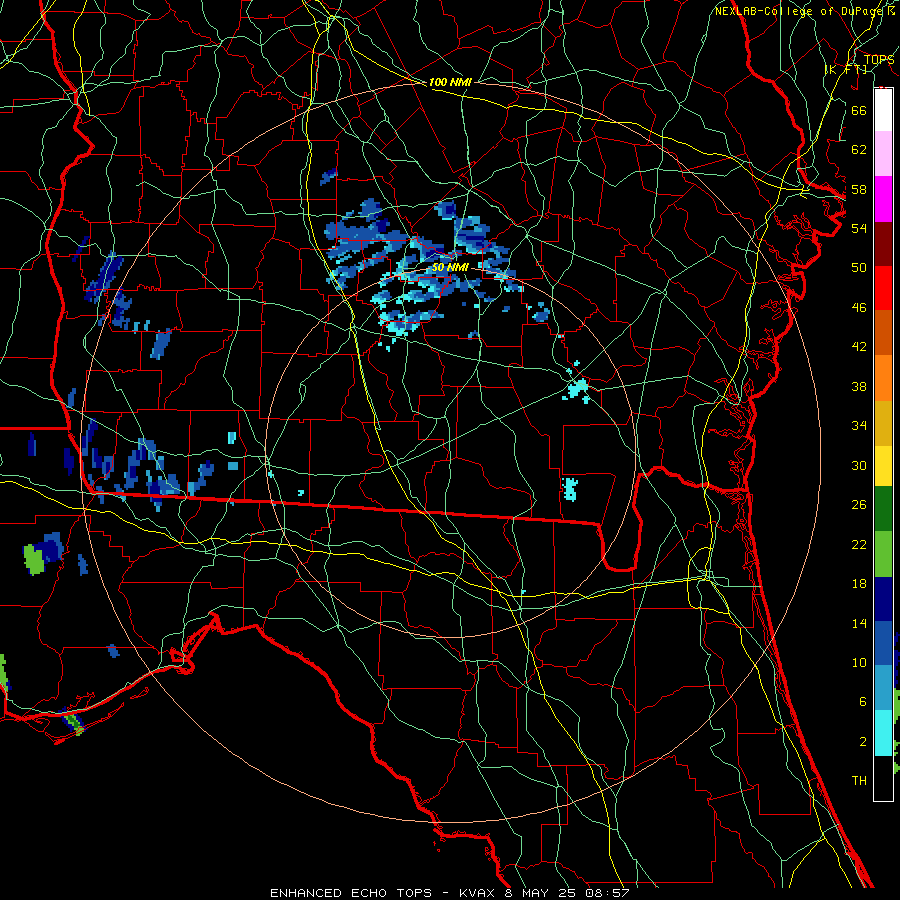The image size is (900, 900).
Task: Click the 'TH' legend label
Action: pos(859,781)
